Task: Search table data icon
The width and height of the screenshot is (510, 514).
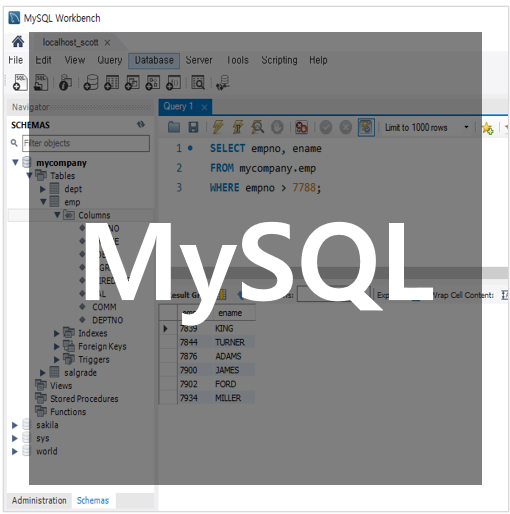Action: coord(198,82)
